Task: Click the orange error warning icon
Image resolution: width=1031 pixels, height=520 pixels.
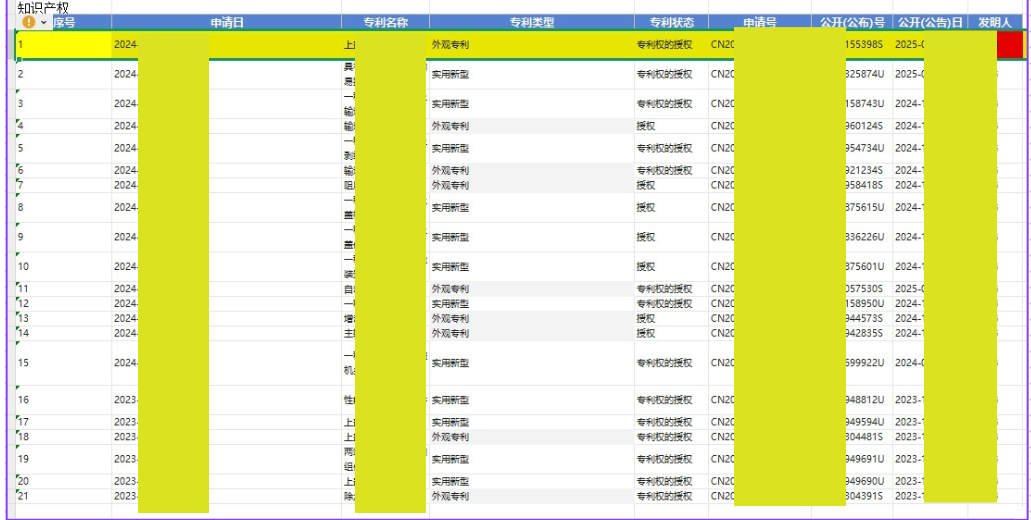Action: 28,22
